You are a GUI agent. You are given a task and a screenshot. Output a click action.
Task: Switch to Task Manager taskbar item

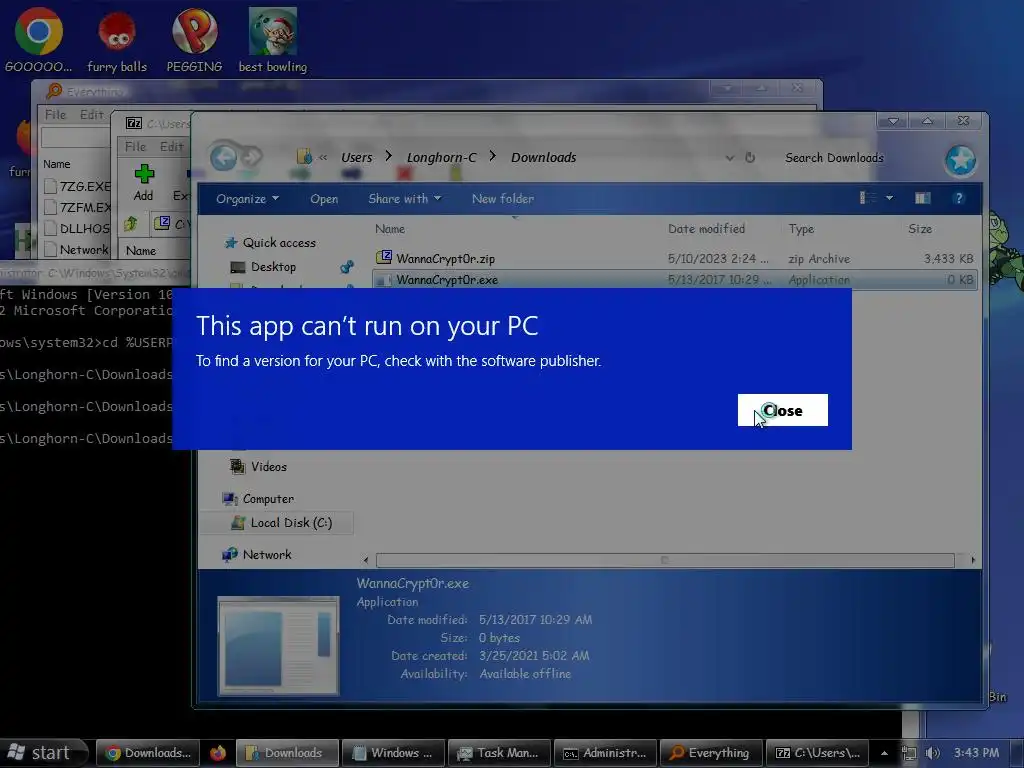pyautogui.click(x=500, y=753)
